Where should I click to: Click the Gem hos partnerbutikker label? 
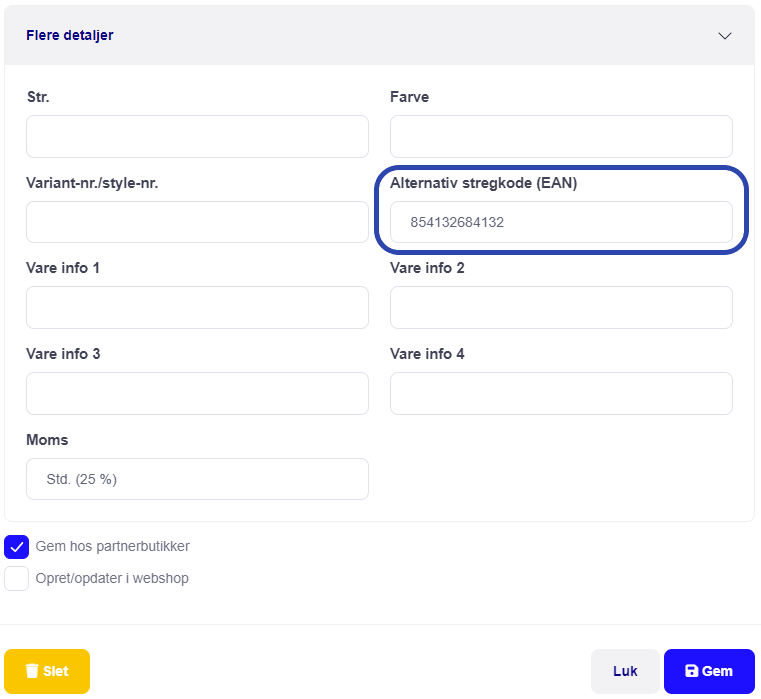(113, 547)
